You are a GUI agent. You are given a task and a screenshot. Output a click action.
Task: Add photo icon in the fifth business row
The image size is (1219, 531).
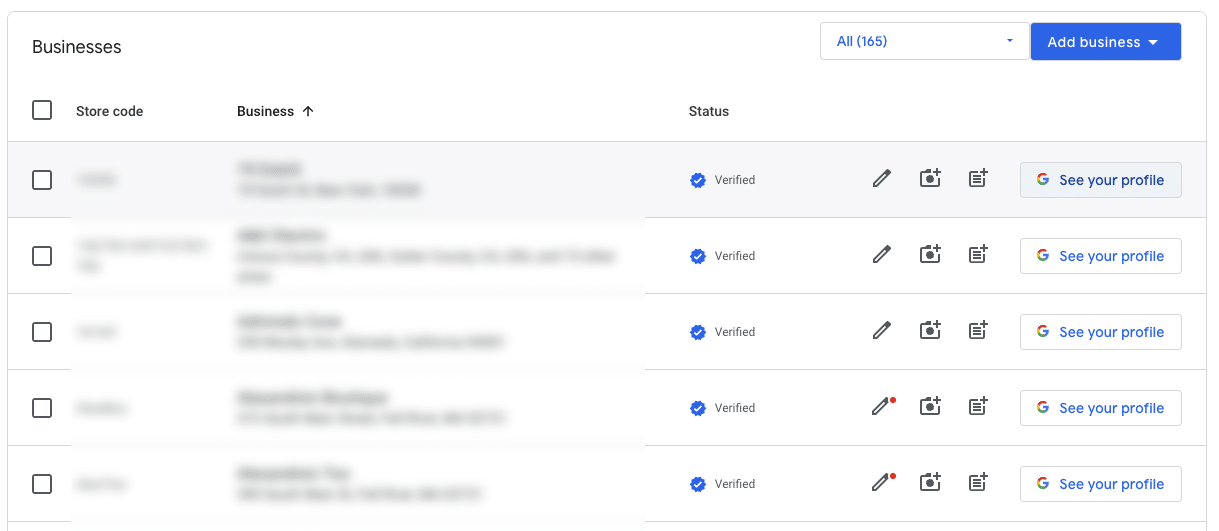930,483
